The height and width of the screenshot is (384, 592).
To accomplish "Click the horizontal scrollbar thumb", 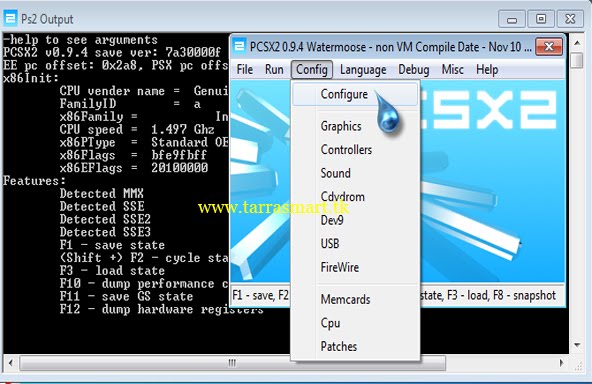I will click(233, 363).
